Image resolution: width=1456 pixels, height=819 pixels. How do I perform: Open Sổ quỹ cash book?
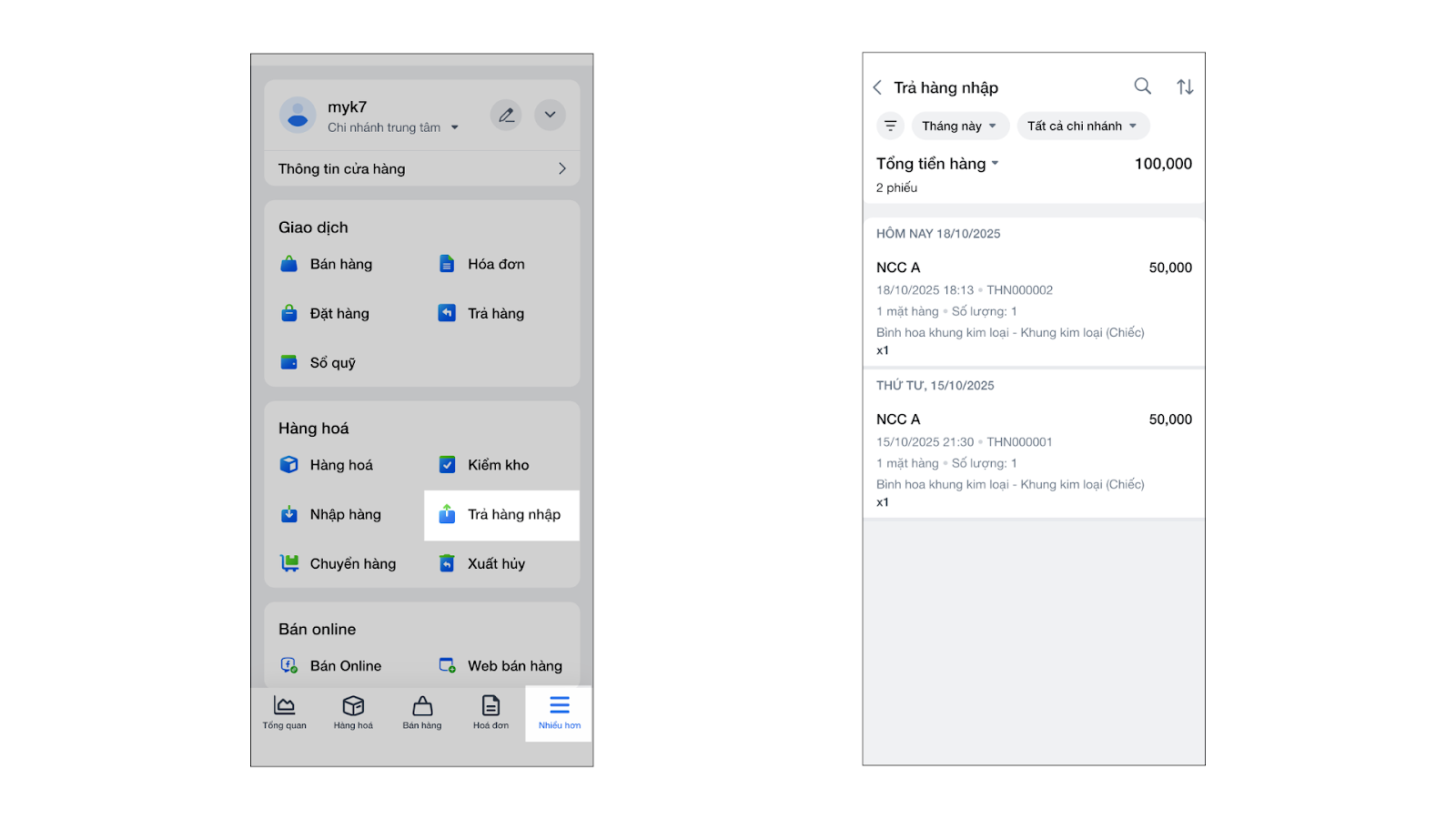click(x=318, y=363)
